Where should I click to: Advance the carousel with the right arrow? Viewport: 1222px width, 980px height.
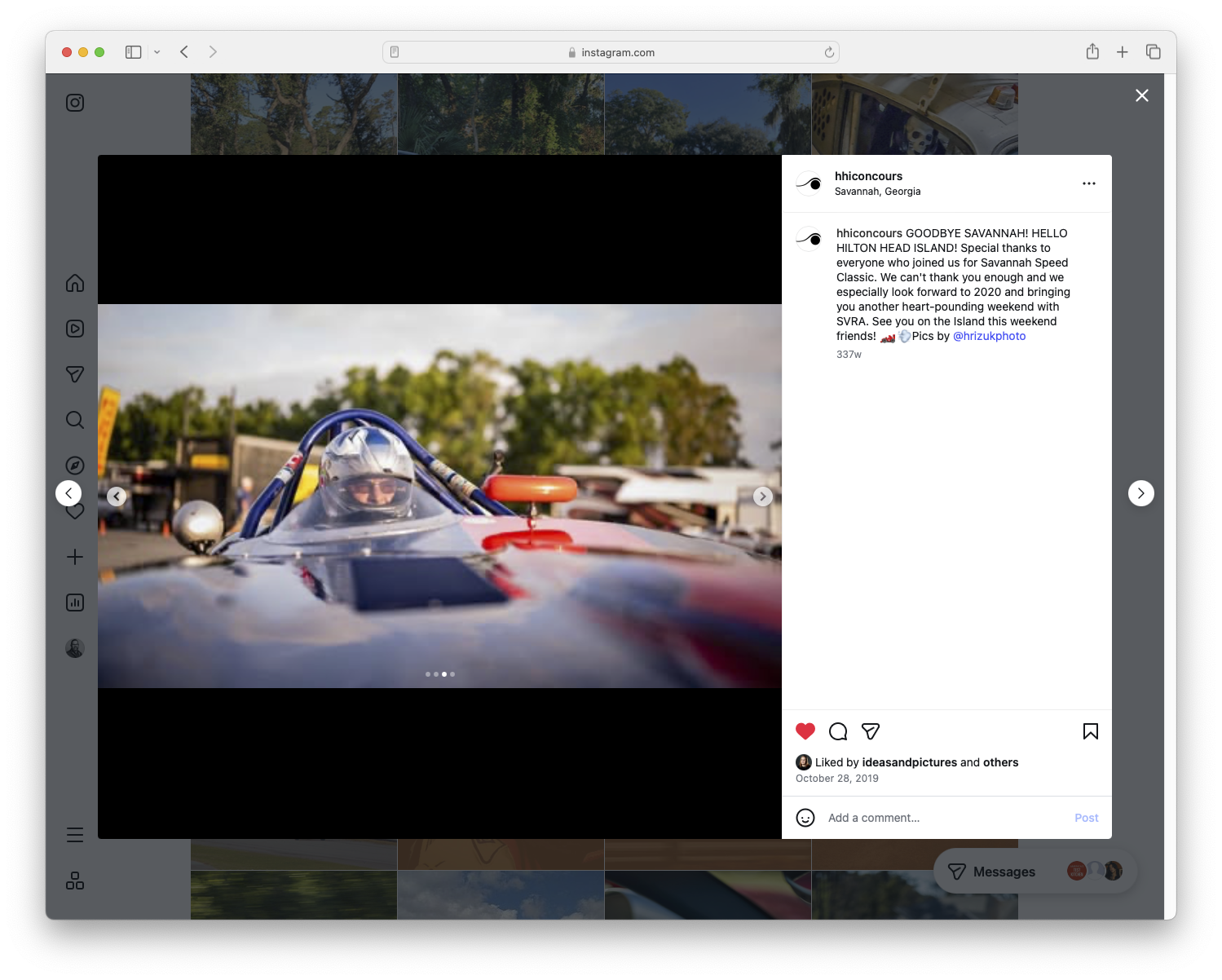point(763,496)
